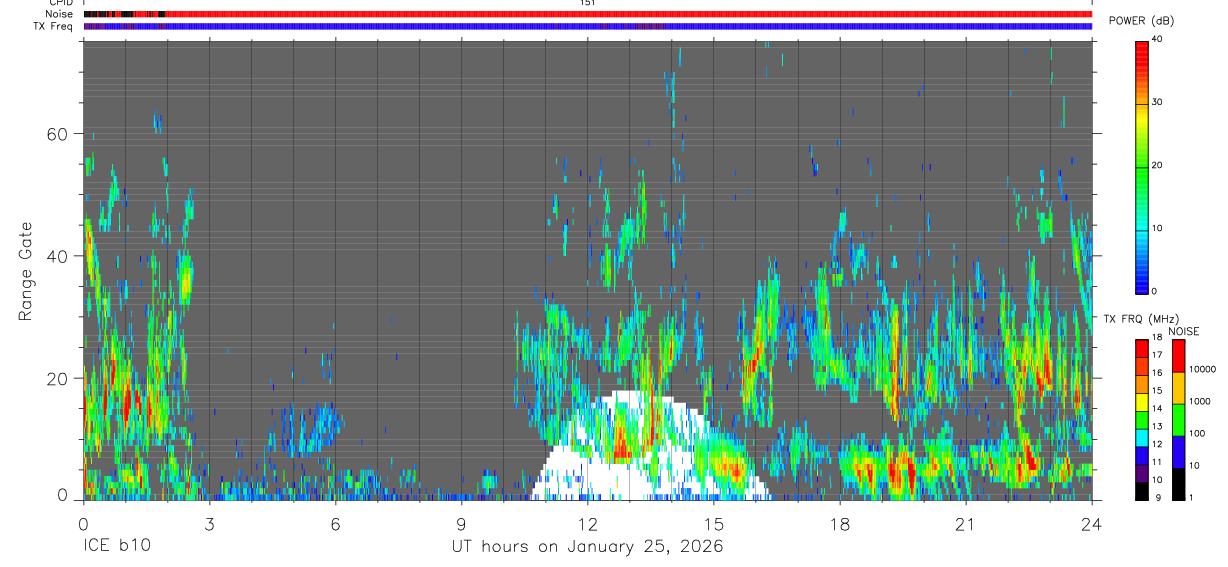Click the 14 label on TX FRQ scale
1228x567 pixels.
pyautogui.click(x=1158, y=408)
